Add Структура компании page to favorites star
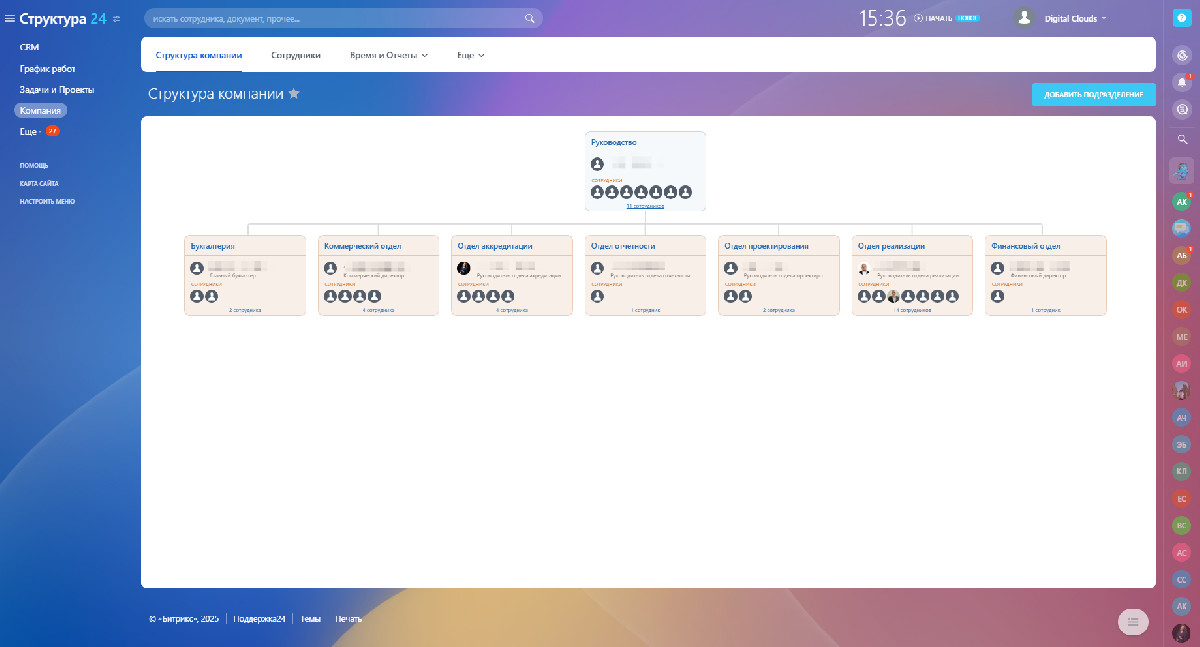 click(294, 93)
